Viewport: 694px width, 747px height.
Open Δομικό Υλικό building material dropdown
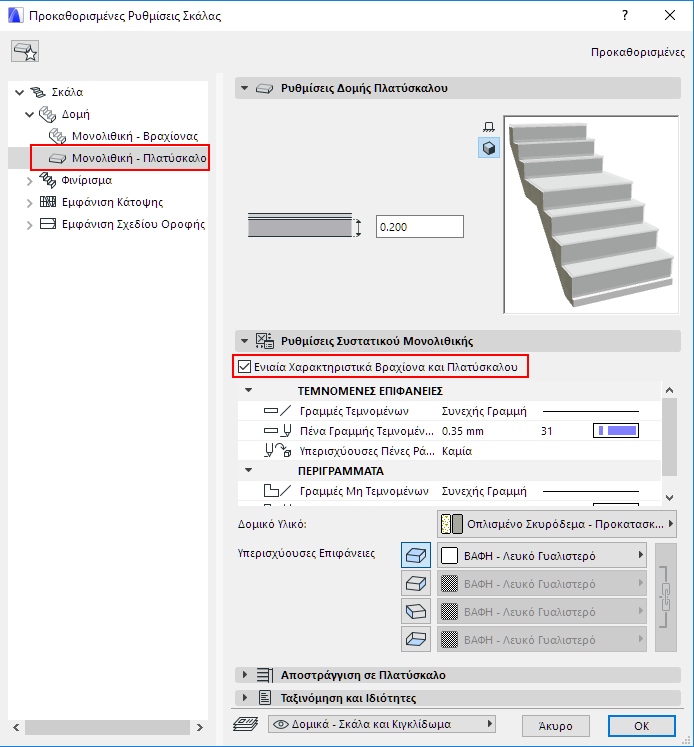tap(556, 524)
